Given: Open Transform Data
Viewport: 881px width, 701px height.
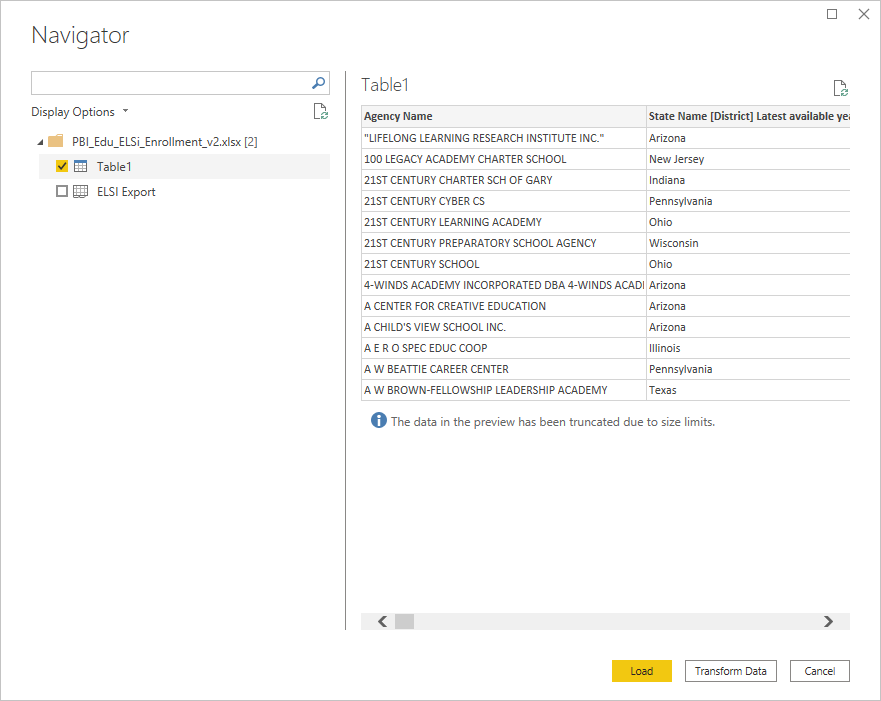Looking at the screenshot, I should pyautogui.click(x=730, y=670).
